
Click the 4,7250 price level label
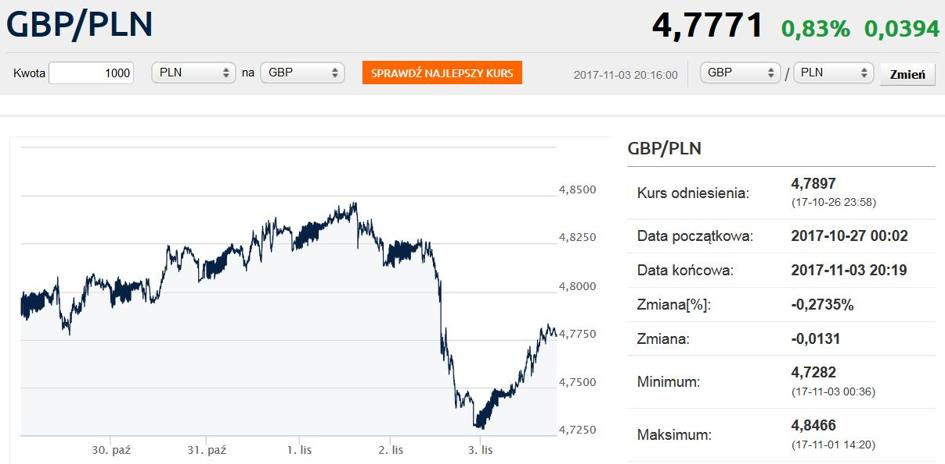pyautogui.click(x=577, y=430)
